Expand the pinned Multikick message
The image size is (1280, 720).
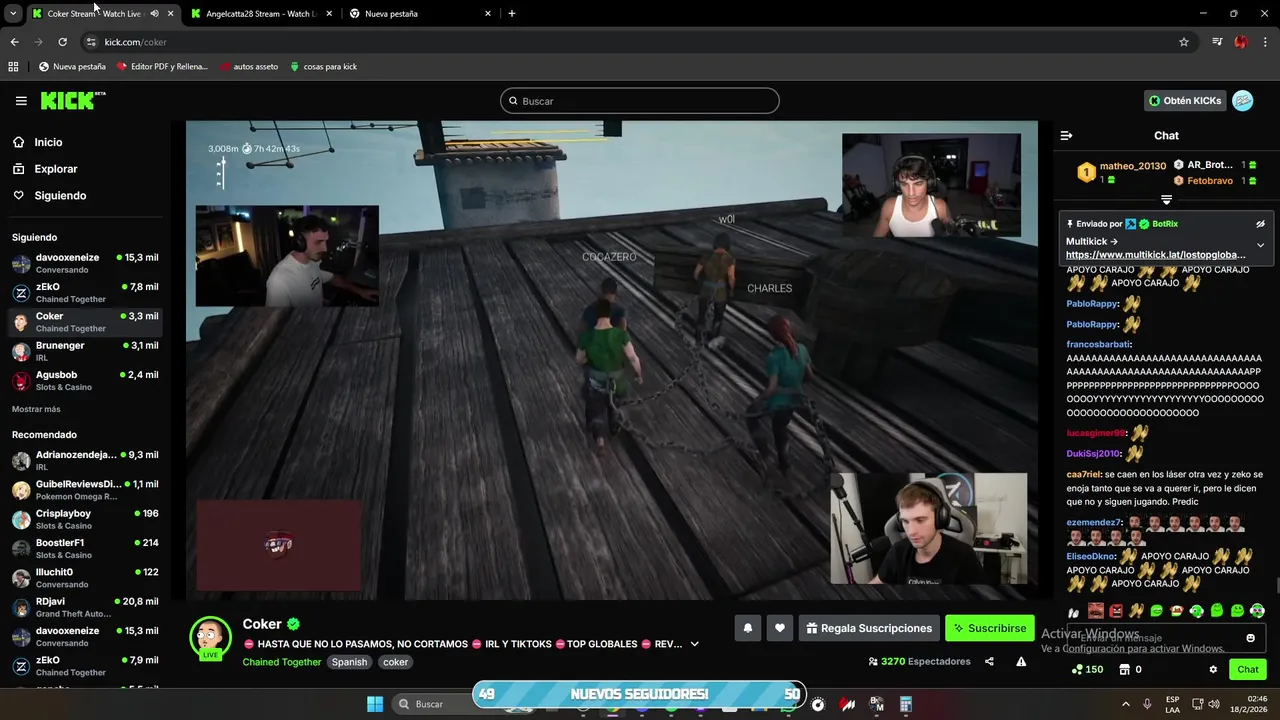point(1260,245)
